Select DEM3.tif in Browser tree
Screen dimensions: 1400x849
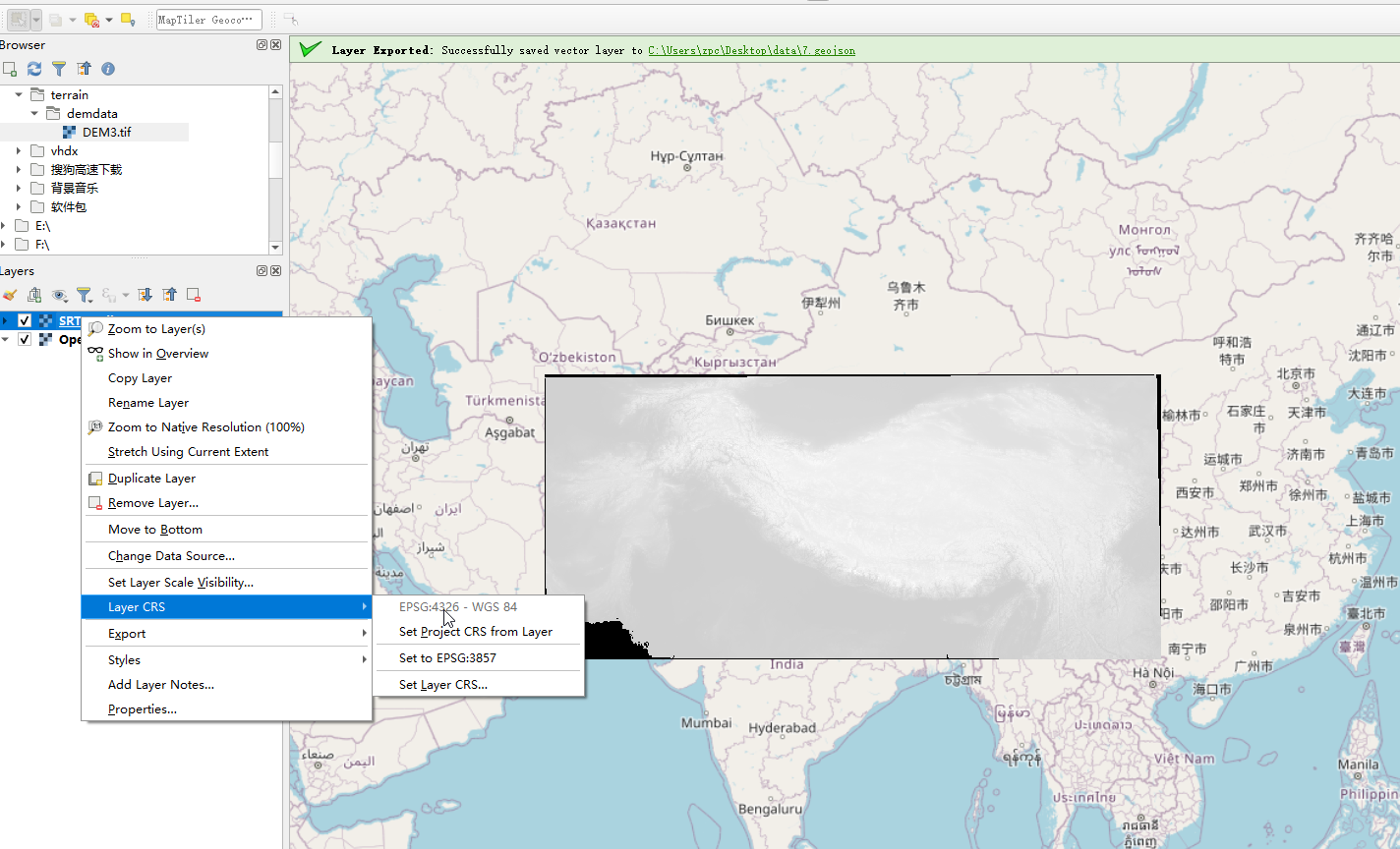click(106, 133)
